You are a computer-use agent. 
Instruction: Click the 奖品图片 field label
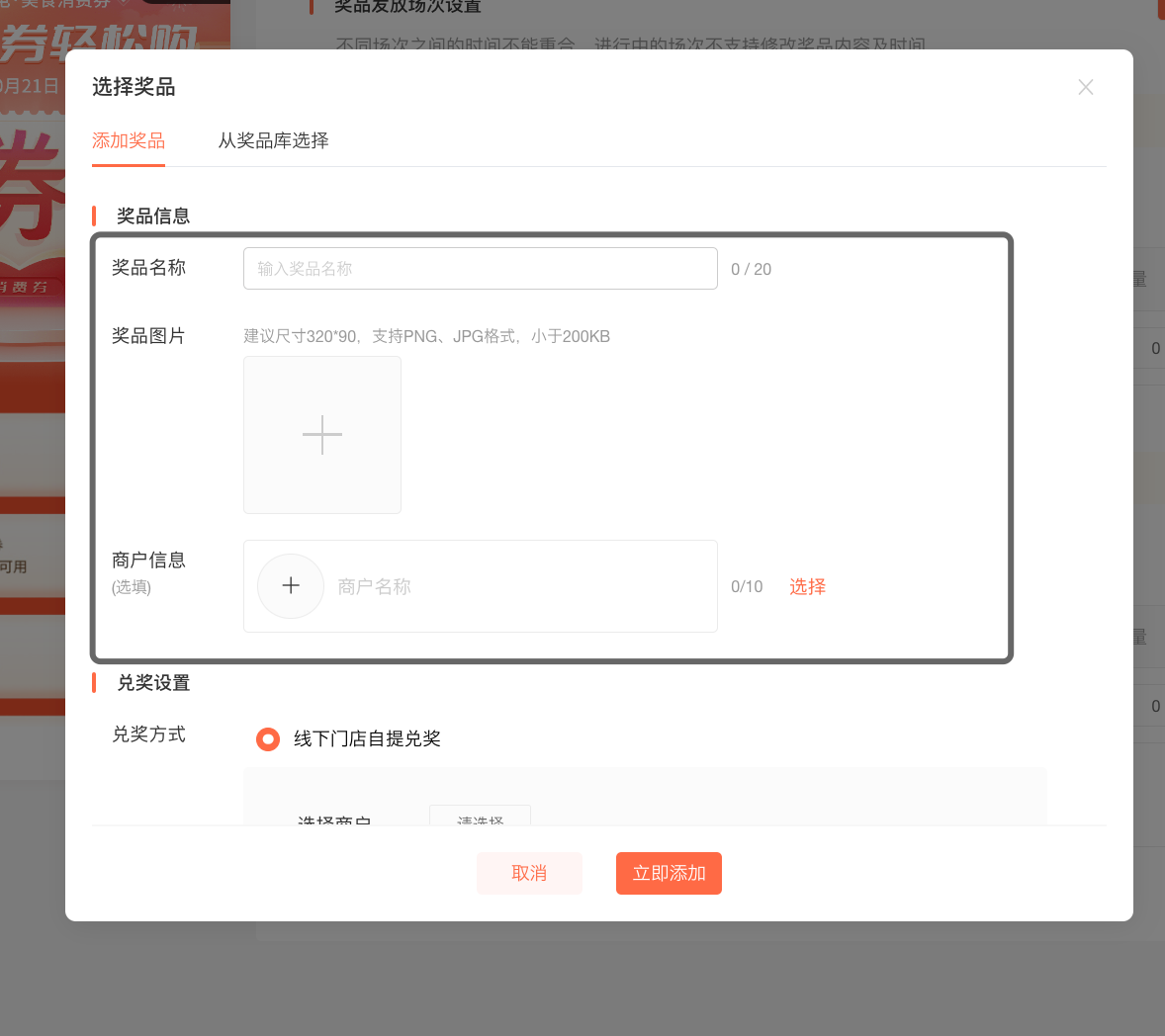pos(148,336)
